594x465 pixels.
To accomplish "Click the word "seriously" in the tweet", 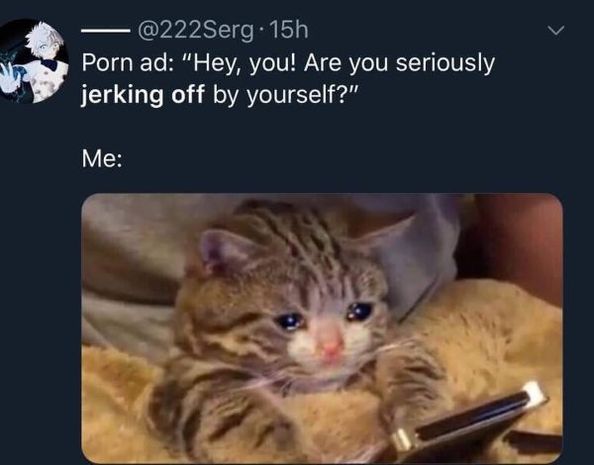I will [x=446, y=63].
